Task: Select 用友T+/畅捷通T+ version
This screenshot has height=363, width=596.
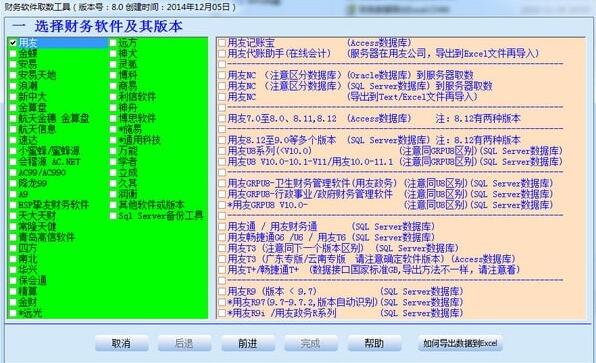Action: coord(222,270)
